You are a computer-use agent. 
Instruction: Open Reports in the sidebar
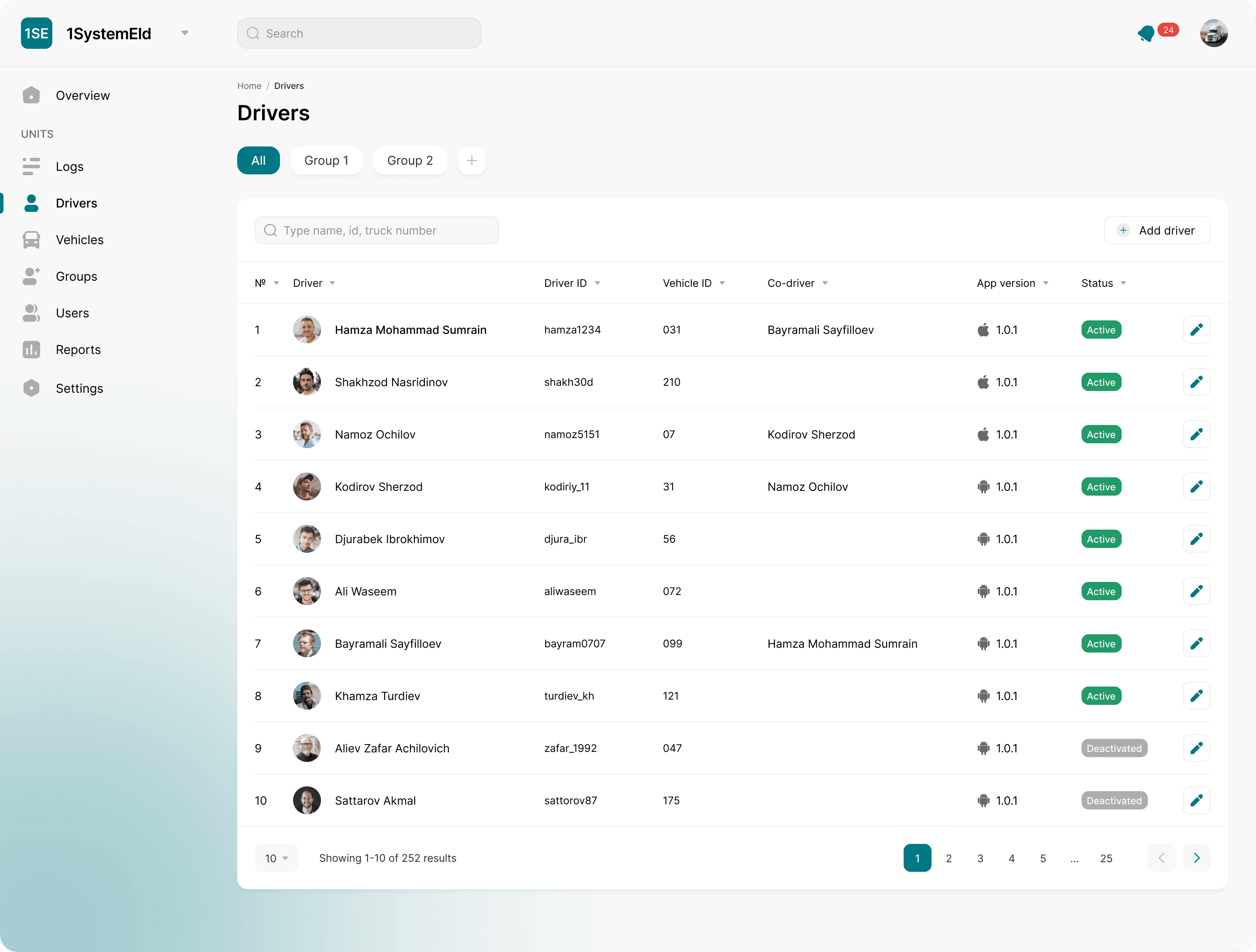click(x=78, y=350)
